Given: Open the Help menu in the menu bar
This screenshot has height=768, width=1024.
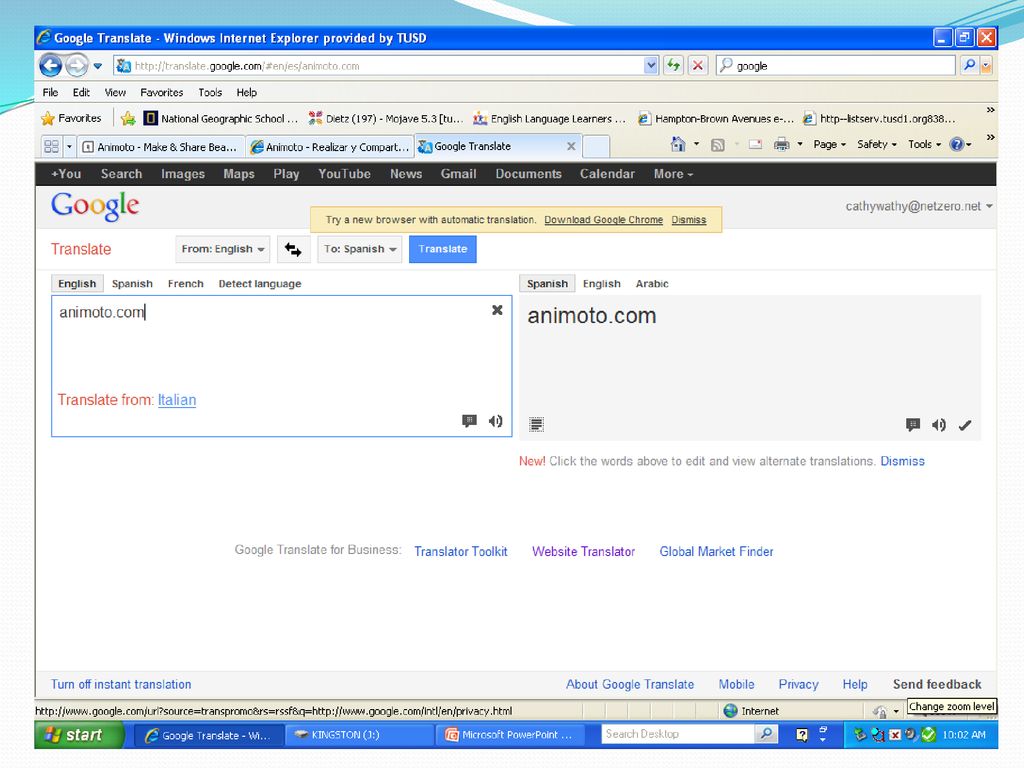Looking at the screenshot, I should tap(246, 93).
